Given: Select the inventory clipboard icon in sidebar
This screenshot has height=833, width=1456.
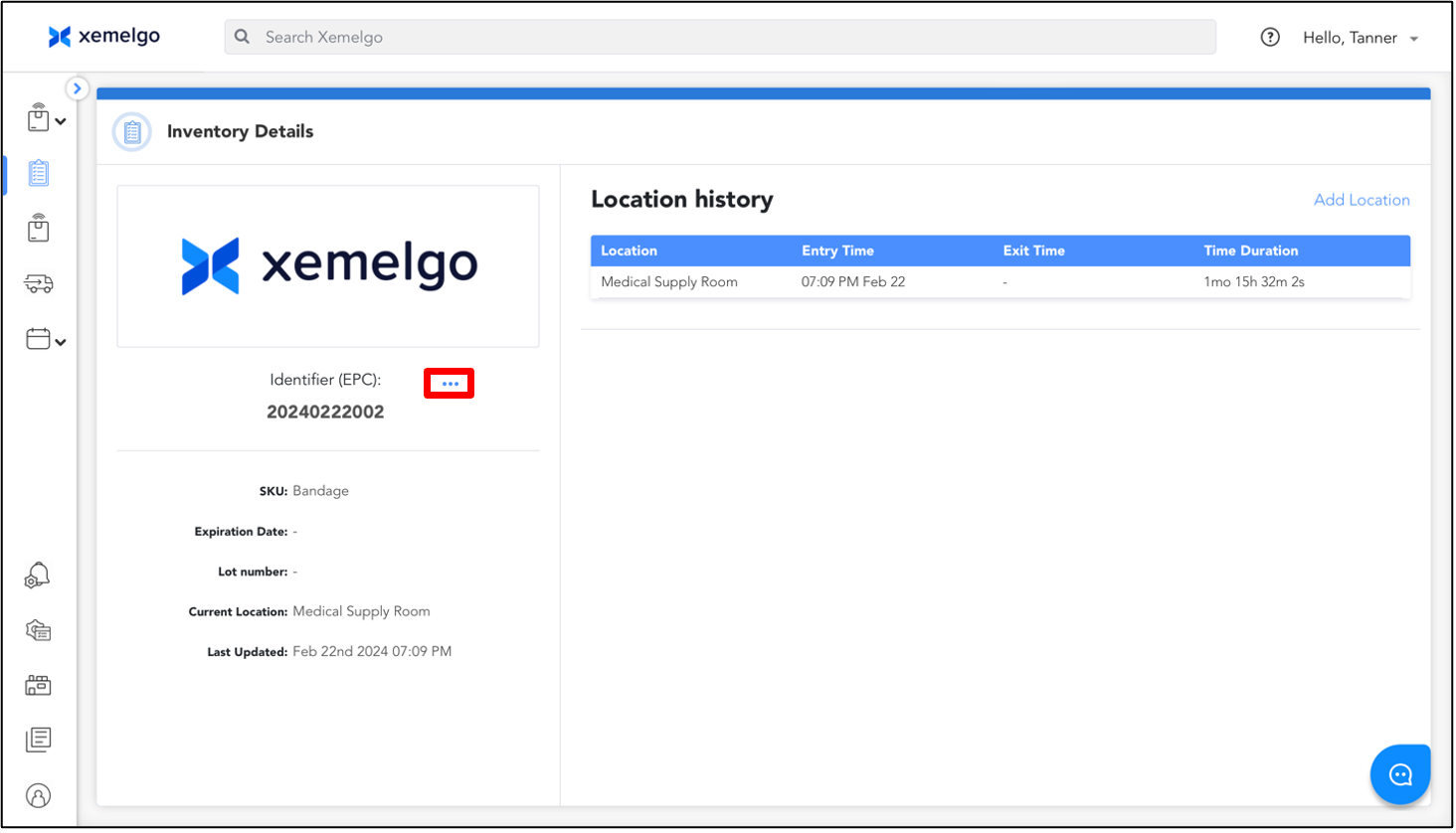Looking at the screenshot, I should point(39,173).
